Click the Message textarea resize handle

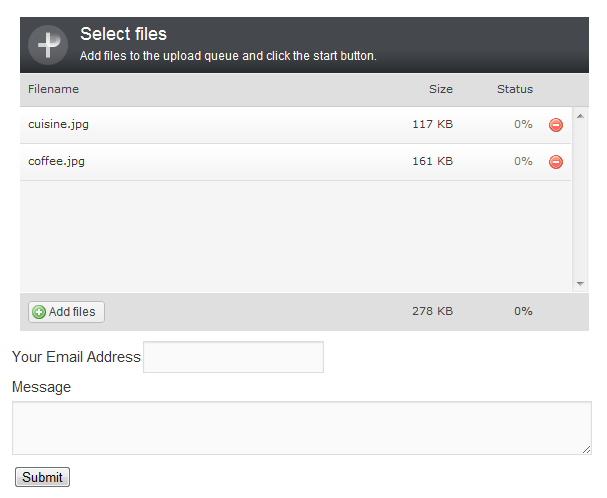tap(586, 450)
